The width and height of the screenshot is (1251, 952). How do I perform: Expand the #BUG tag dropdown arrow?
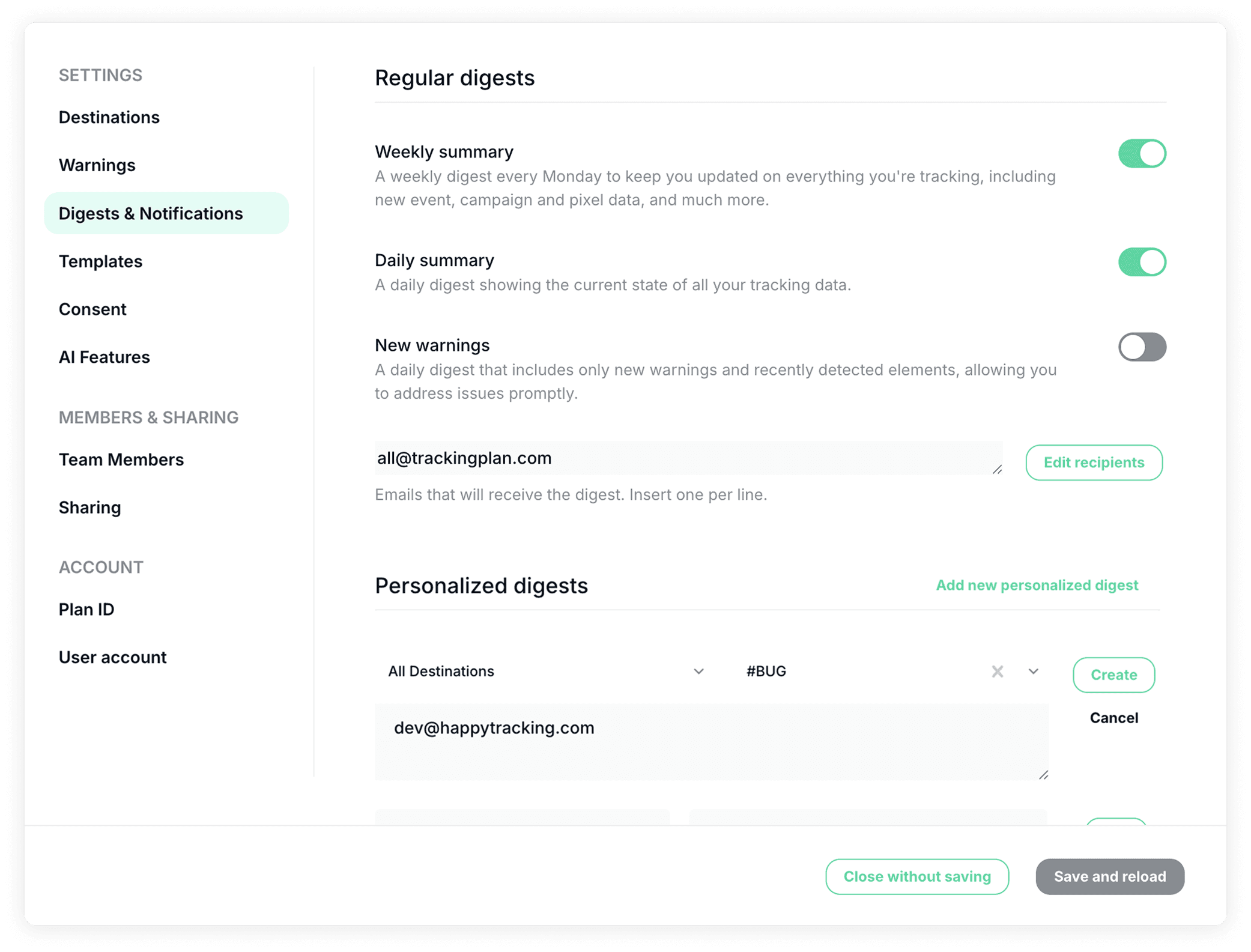tap(1033, 672)
